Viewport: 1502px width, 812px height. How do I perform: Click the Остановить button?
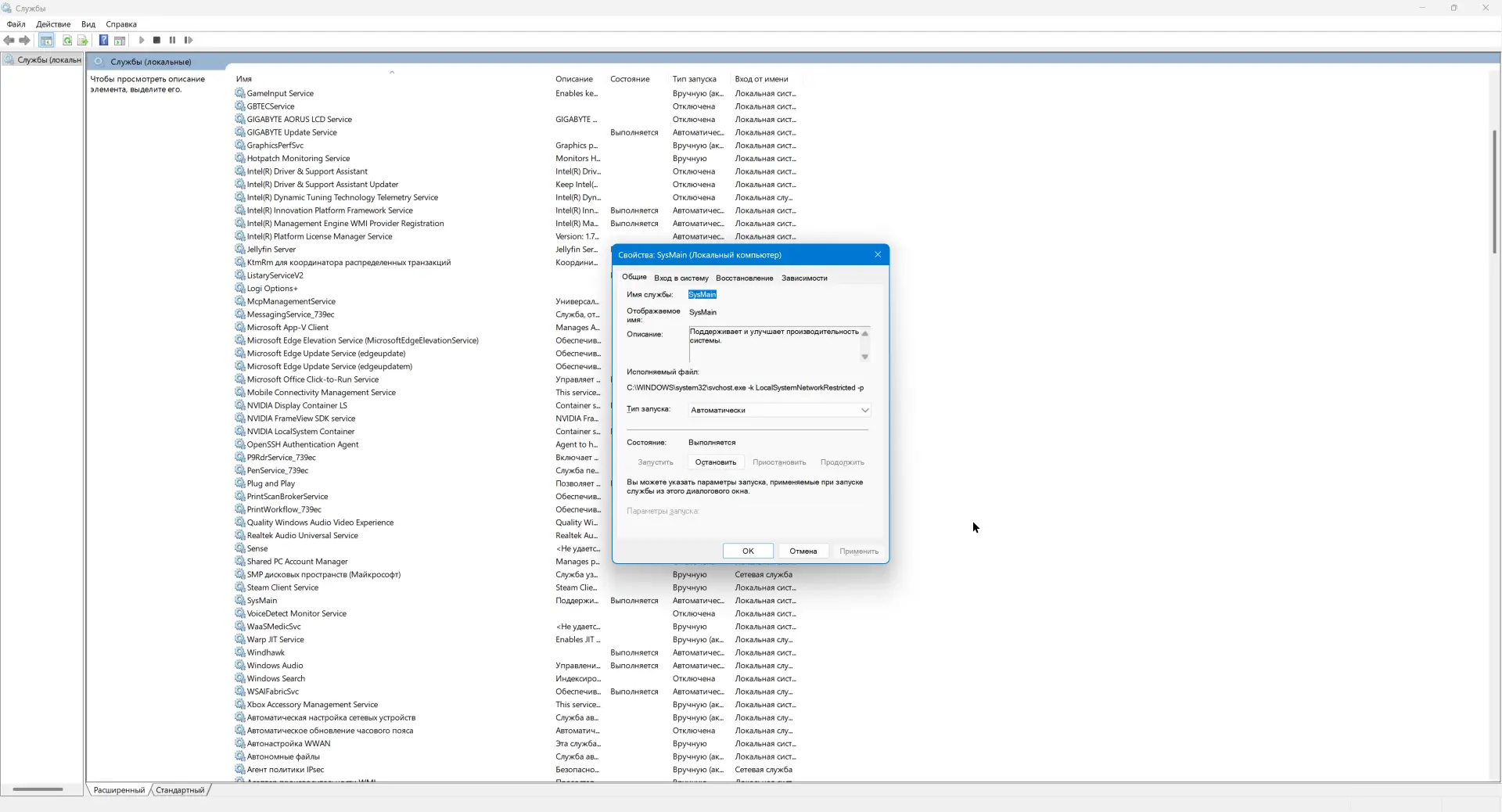pos(715,462)
